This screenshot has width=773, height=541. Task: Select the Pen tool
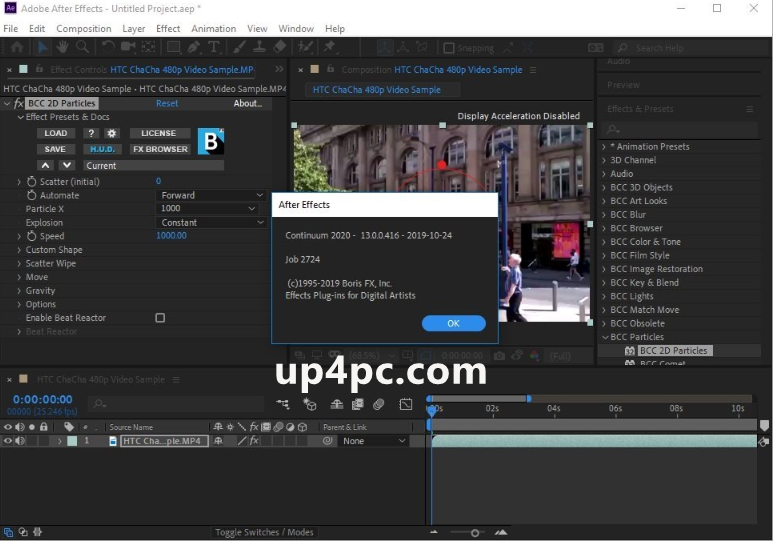click(193, 47)
